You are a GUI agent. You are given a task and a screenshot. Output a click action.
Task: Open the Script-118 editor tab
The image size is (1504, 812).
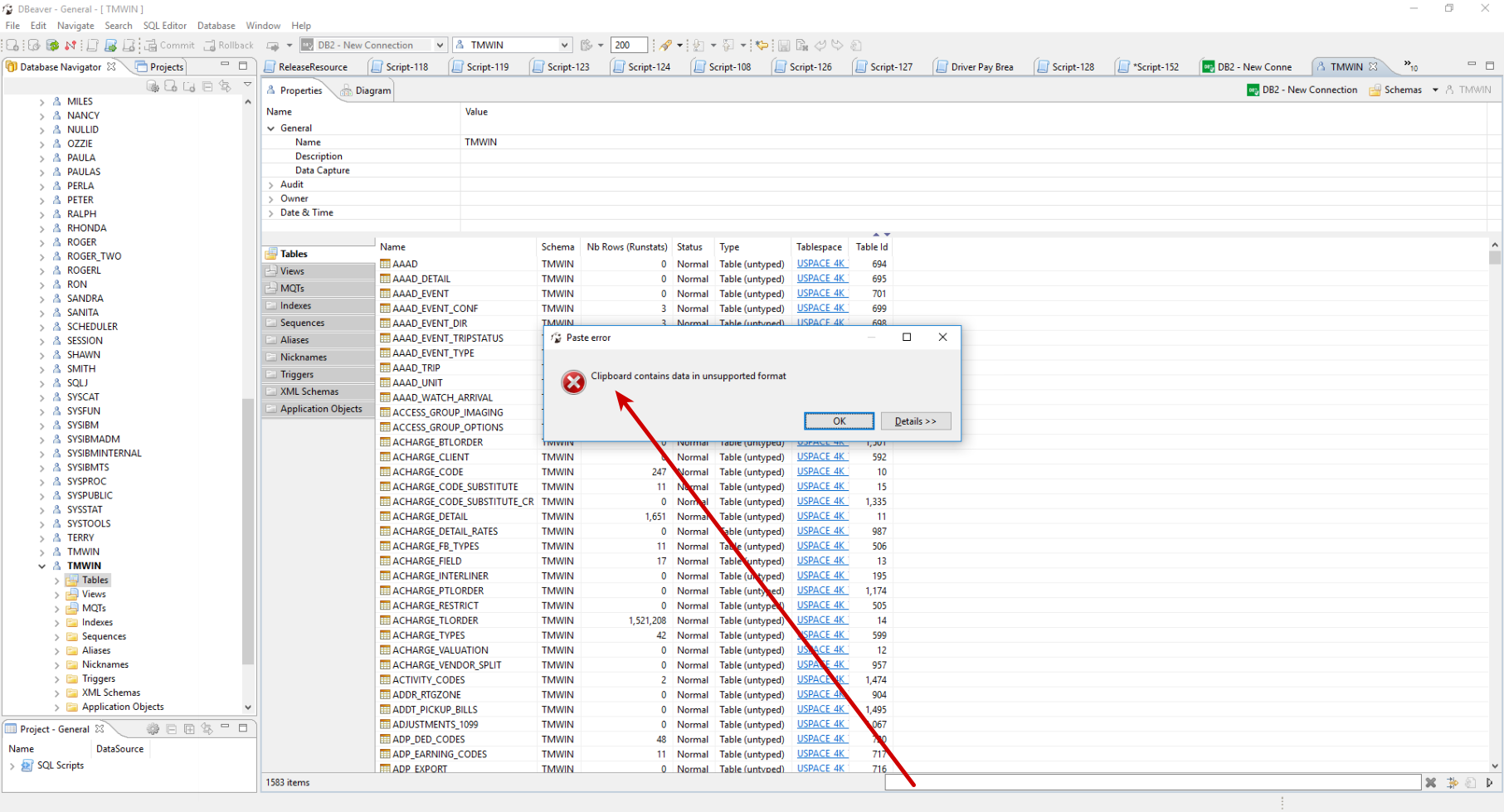tap(400, 67)
